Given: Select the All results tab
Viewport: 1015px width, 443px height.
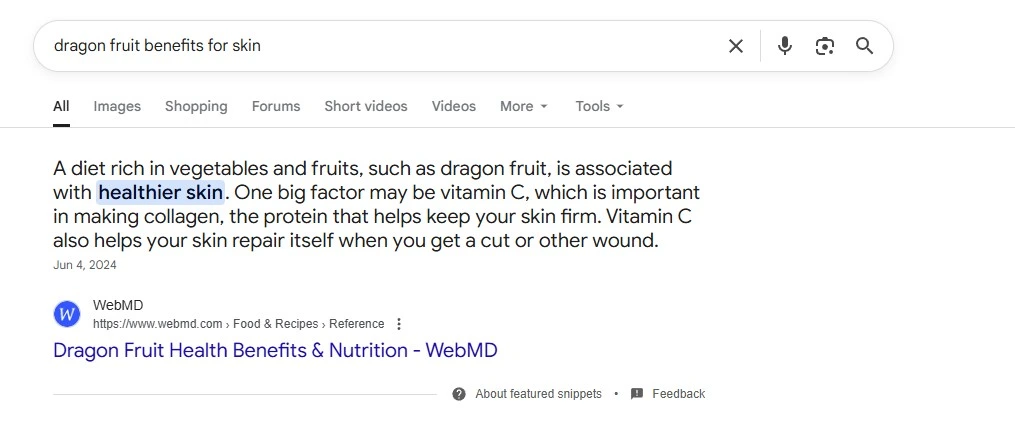Looking at the screenshot, I should (x=61, y=106).
